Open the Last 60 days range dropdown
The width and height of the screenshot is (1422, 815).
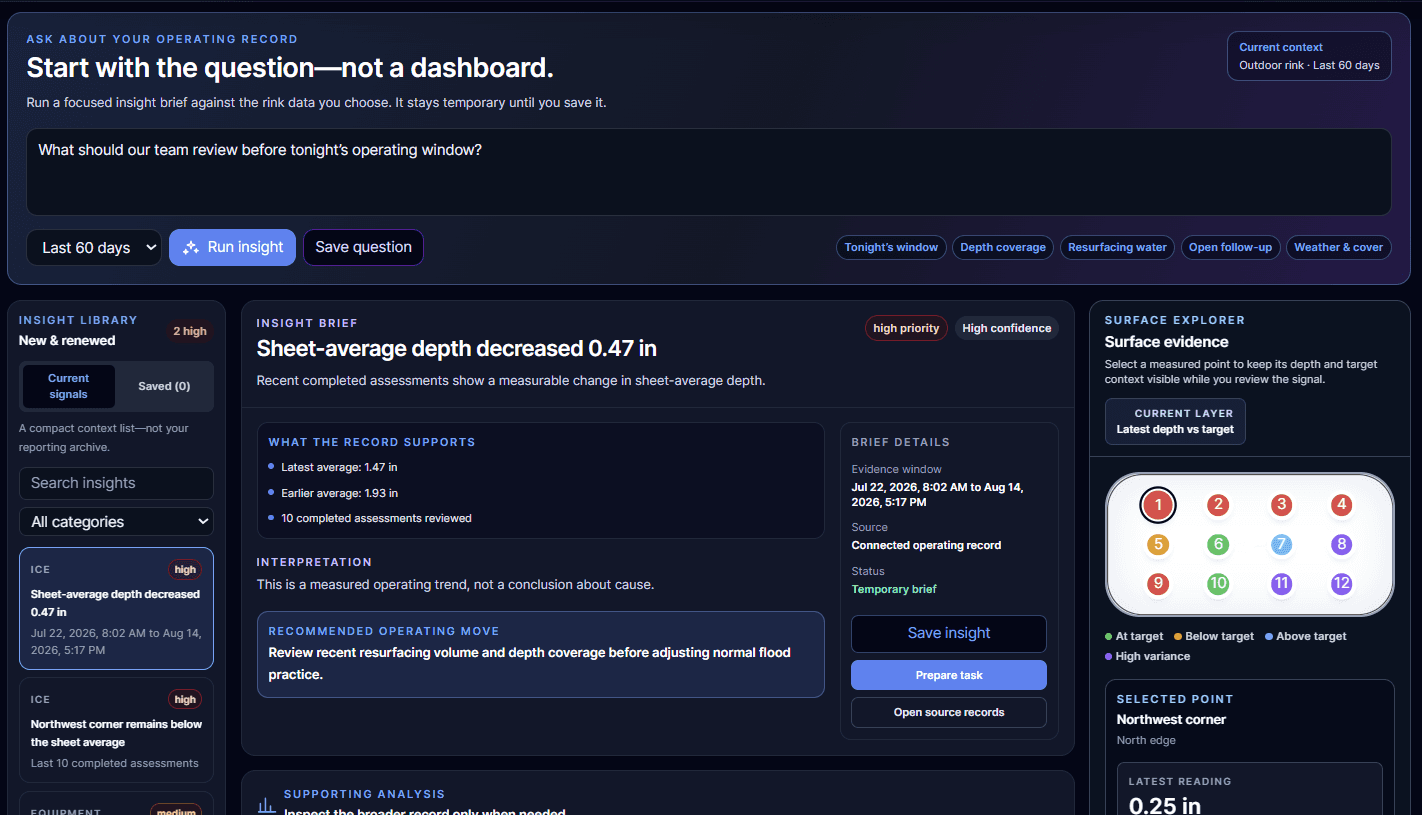pyautogui.click(x=94, y=247)
